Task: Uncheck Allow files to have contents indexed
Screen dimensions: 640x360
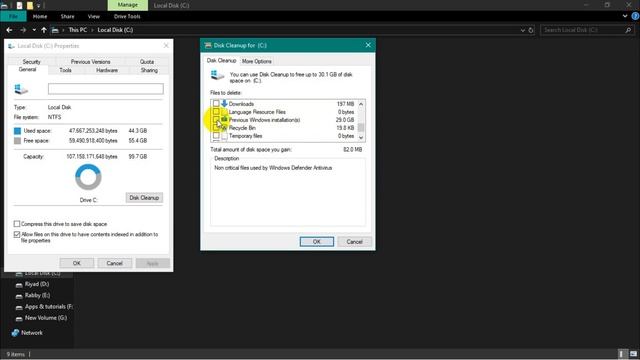Action: [17, 234]
